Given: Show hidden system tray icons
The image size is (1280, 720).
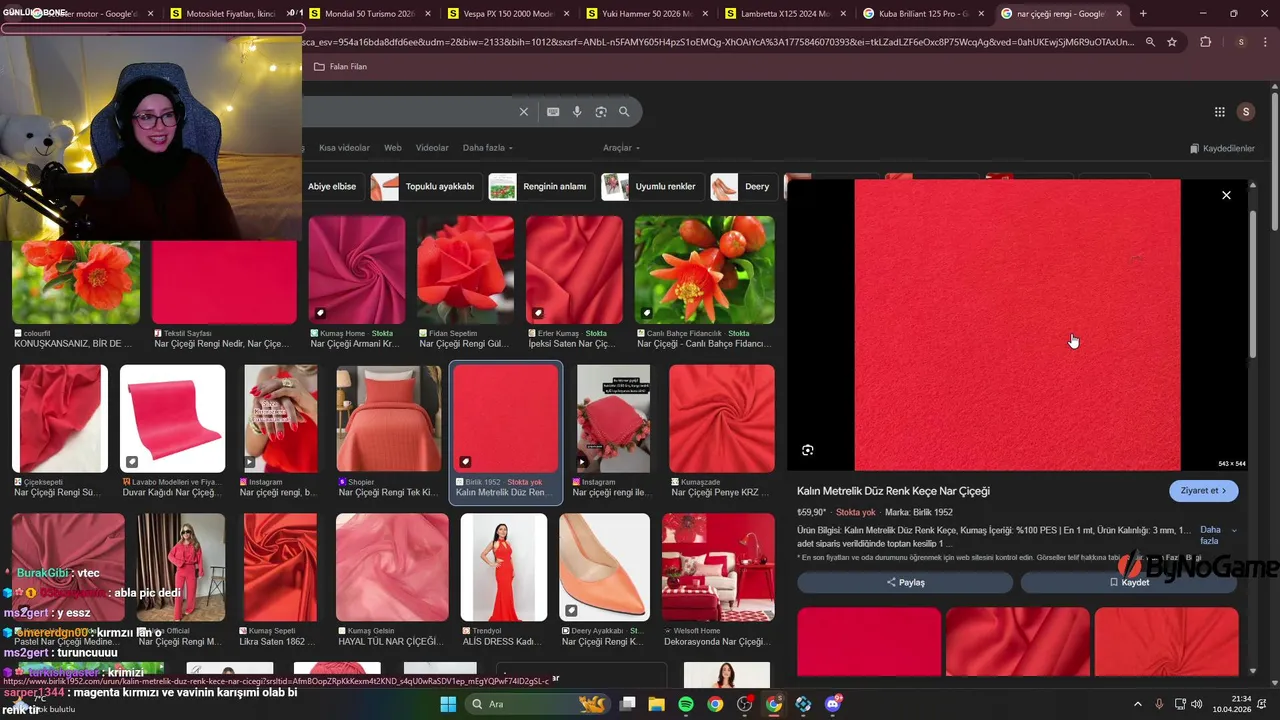Looking at the screenshot, I should coord(1138,704).
